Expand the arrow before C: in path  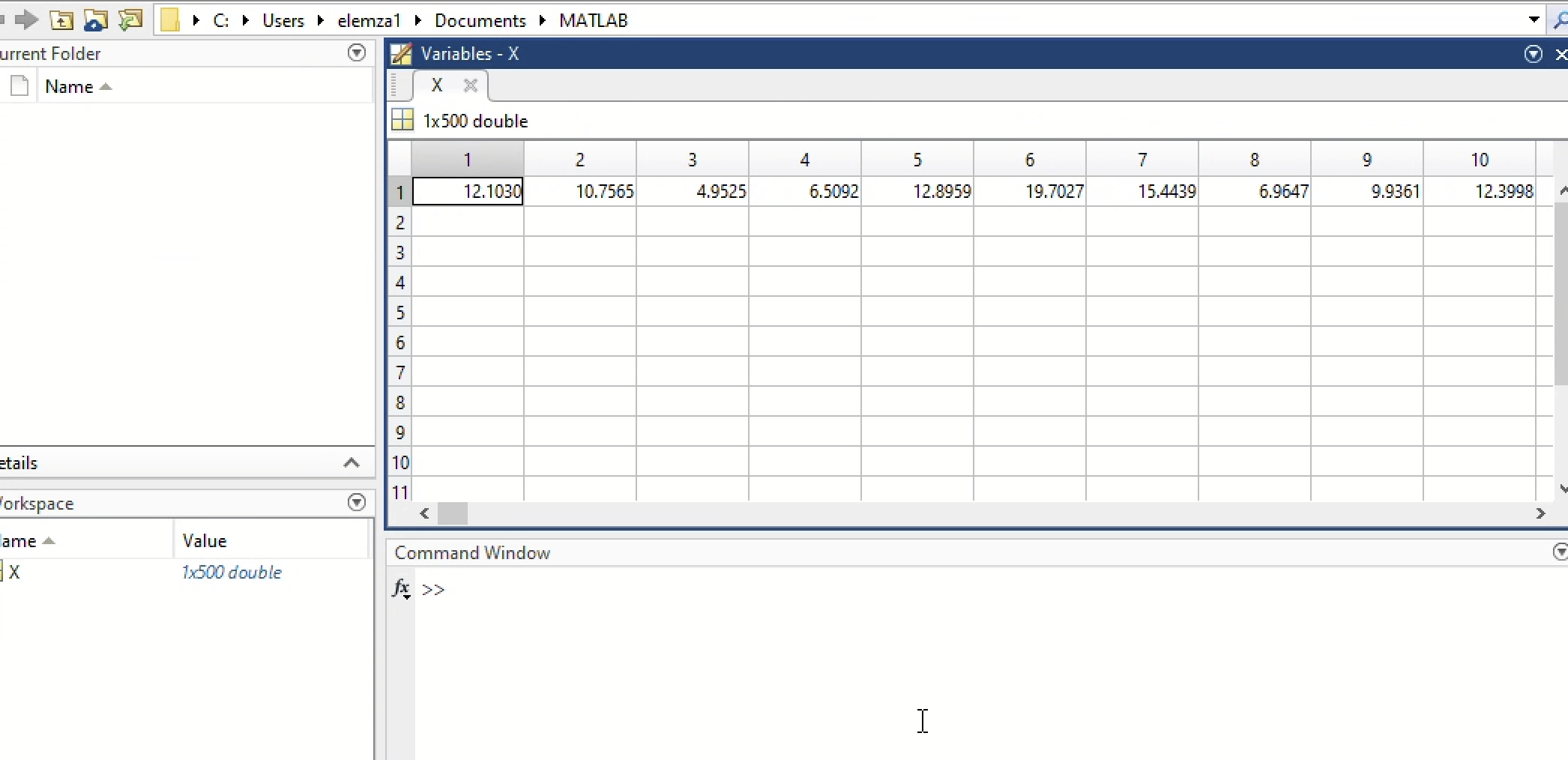(196, 20)
